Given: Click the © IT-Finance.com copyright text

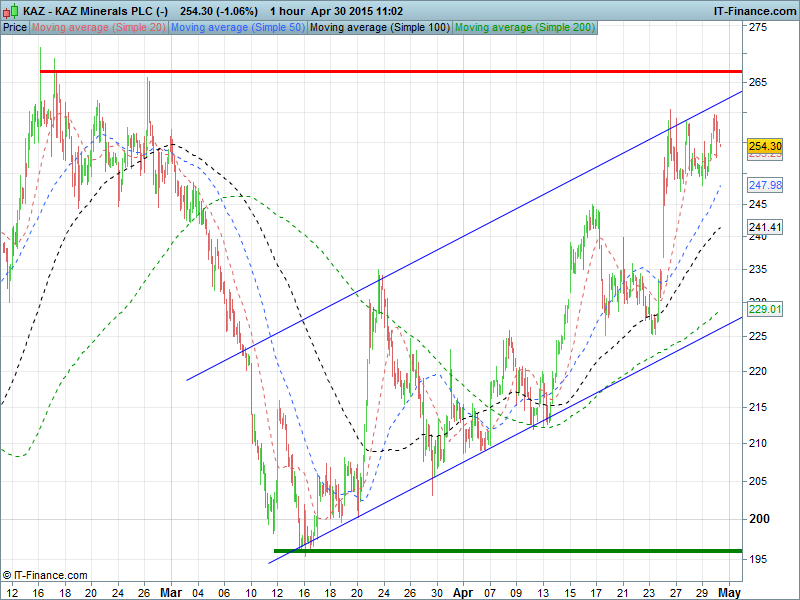Looking at the screenshot, I should [x=46, y=575].
